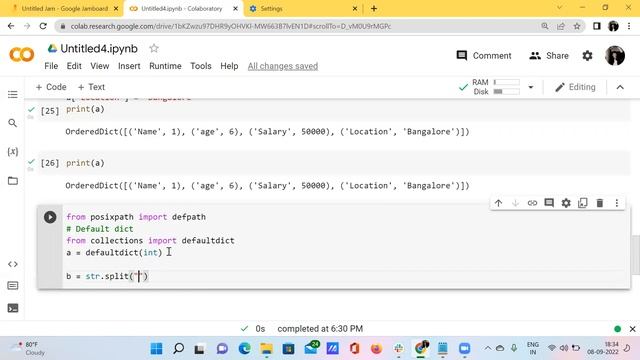Mirror the cell in a tab
This screenshot has height=360, width=640.
coord(583,203)
